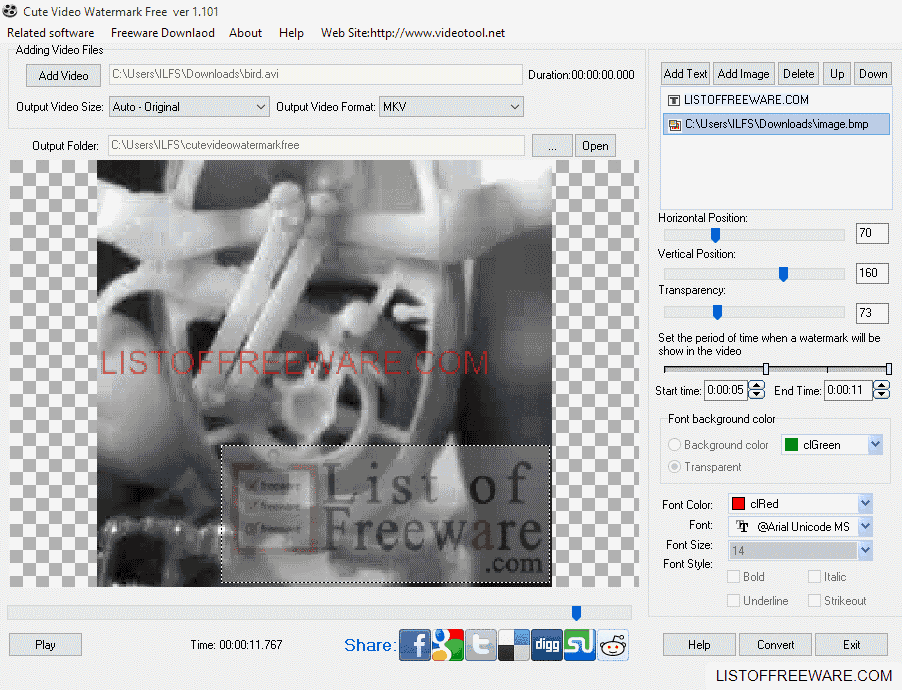The height and width of the screenshot is (690, 902).
Task: Move the watermark Up in the list
Action: [x=837, y=74]
